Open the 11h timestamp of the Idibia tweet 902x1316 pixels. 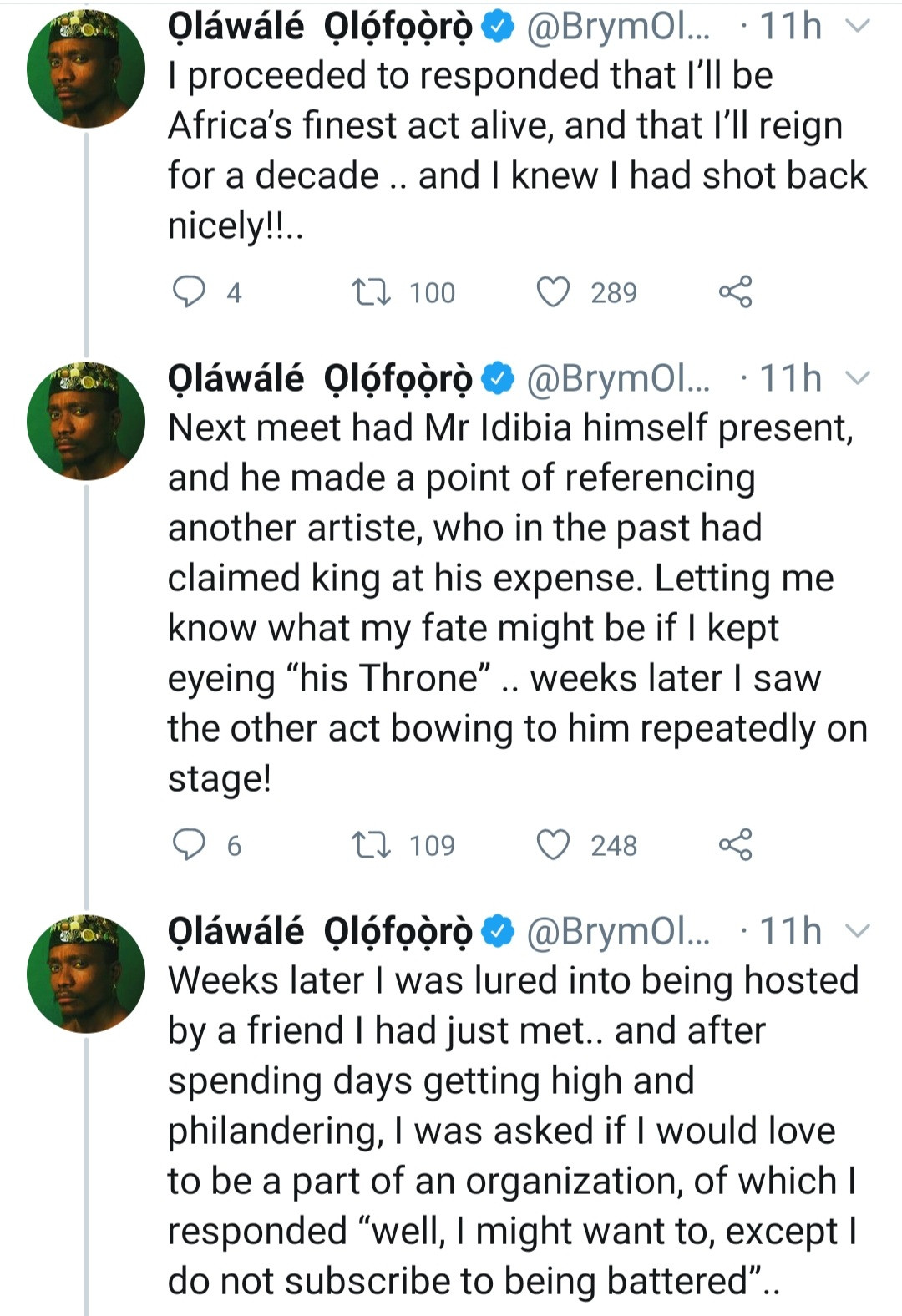click(790, 379)
